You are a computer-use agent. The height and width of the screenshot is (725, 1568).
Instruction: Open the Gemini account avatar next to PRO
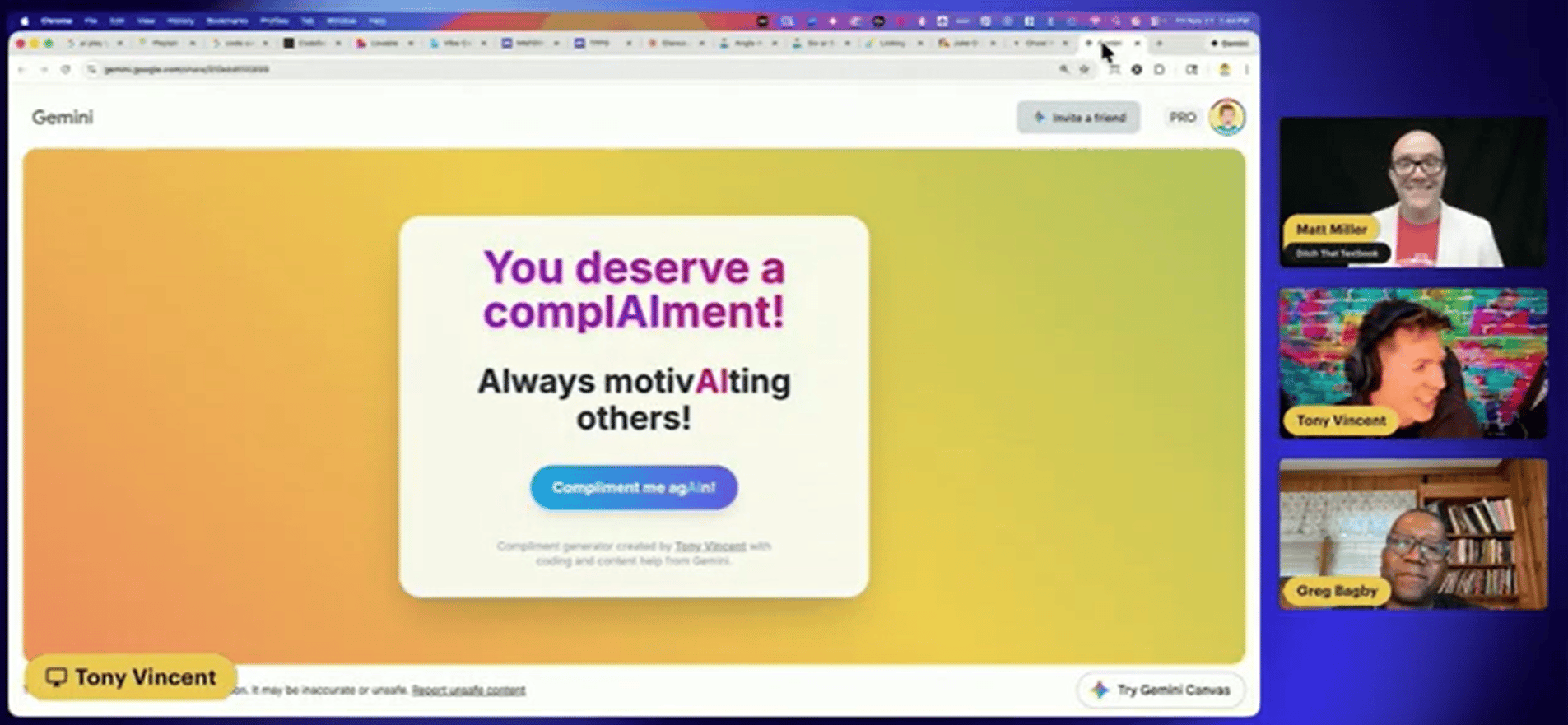click(1226, 117)
